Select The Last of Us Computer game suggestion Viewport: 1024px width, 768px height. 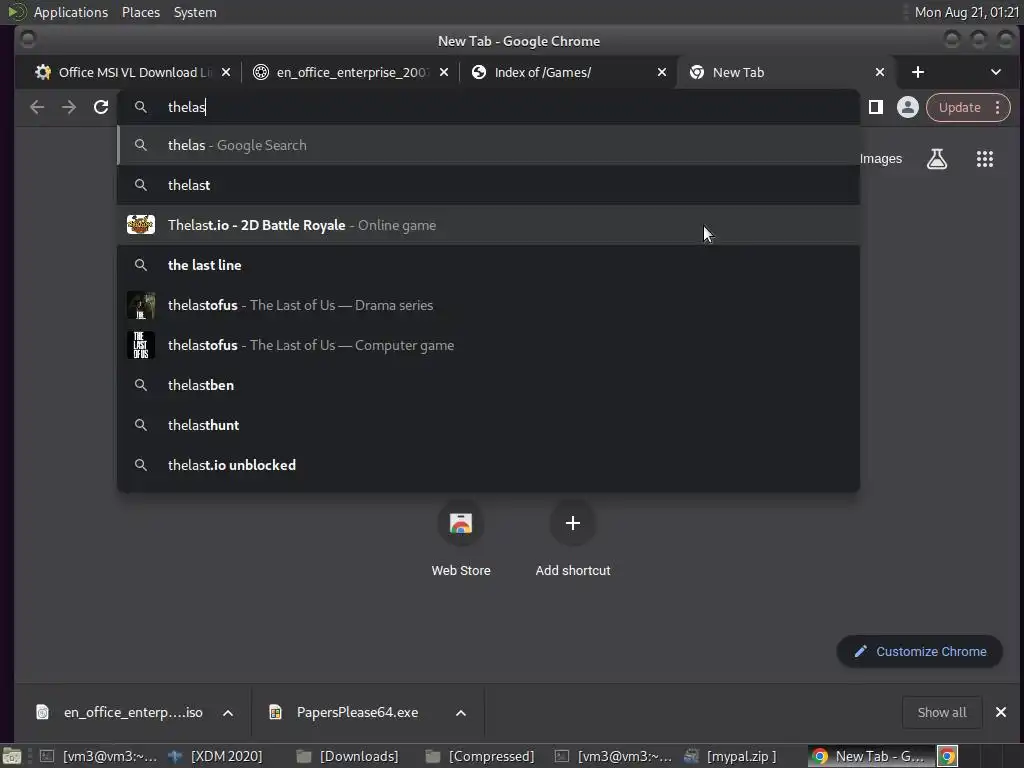click(488, 345)
